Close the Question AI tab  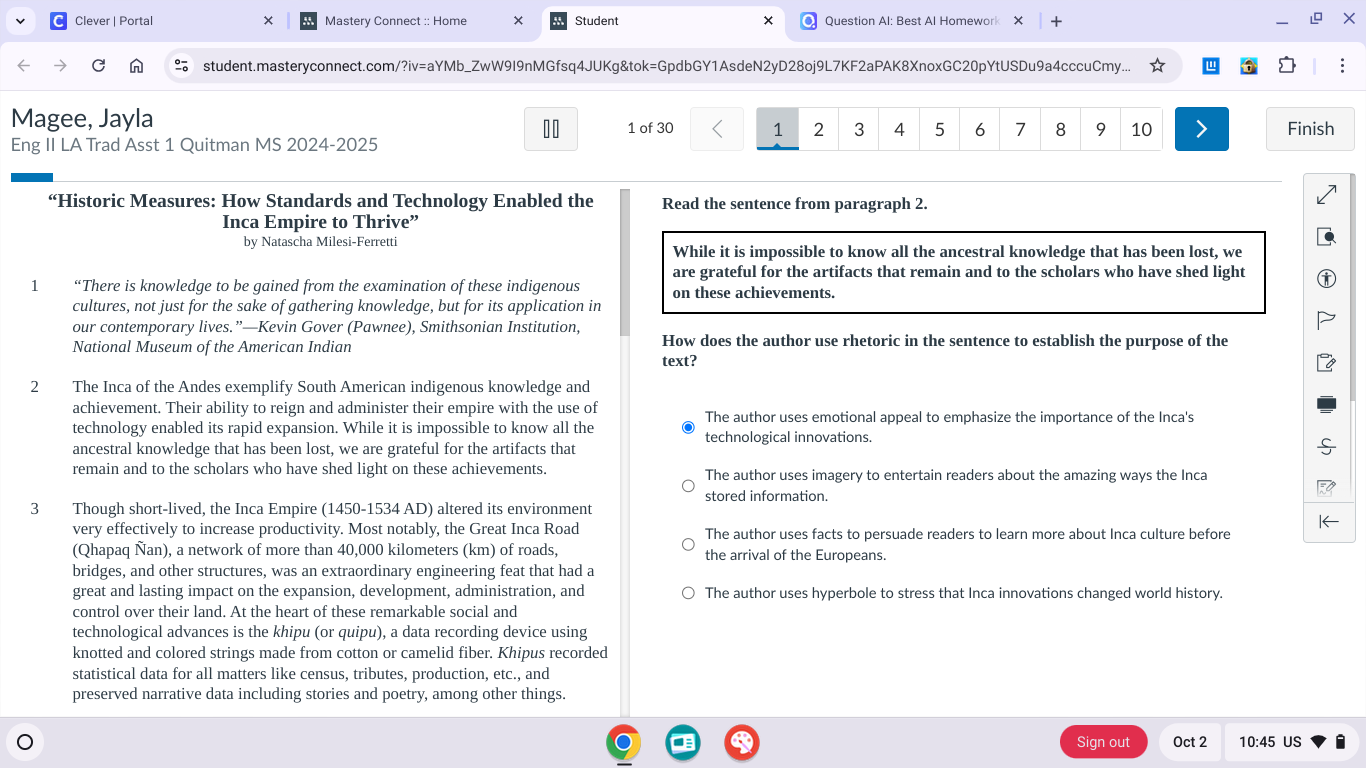coord(1018,21)
